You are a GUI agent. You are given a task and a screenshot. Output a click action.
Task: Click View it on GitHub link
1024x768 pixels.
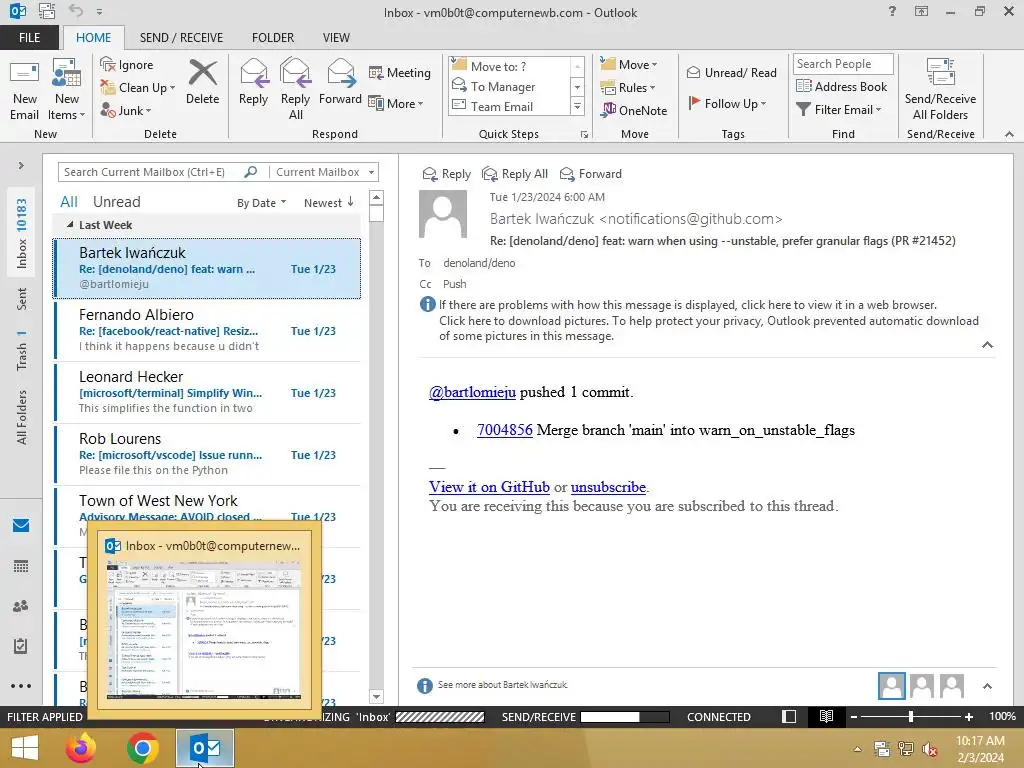click(x=489, y=487)
